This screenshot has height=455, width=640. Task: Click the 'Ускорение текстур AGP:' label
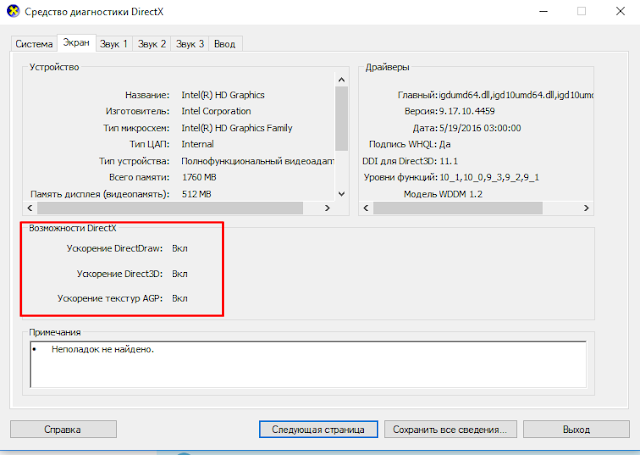point(110,299)
